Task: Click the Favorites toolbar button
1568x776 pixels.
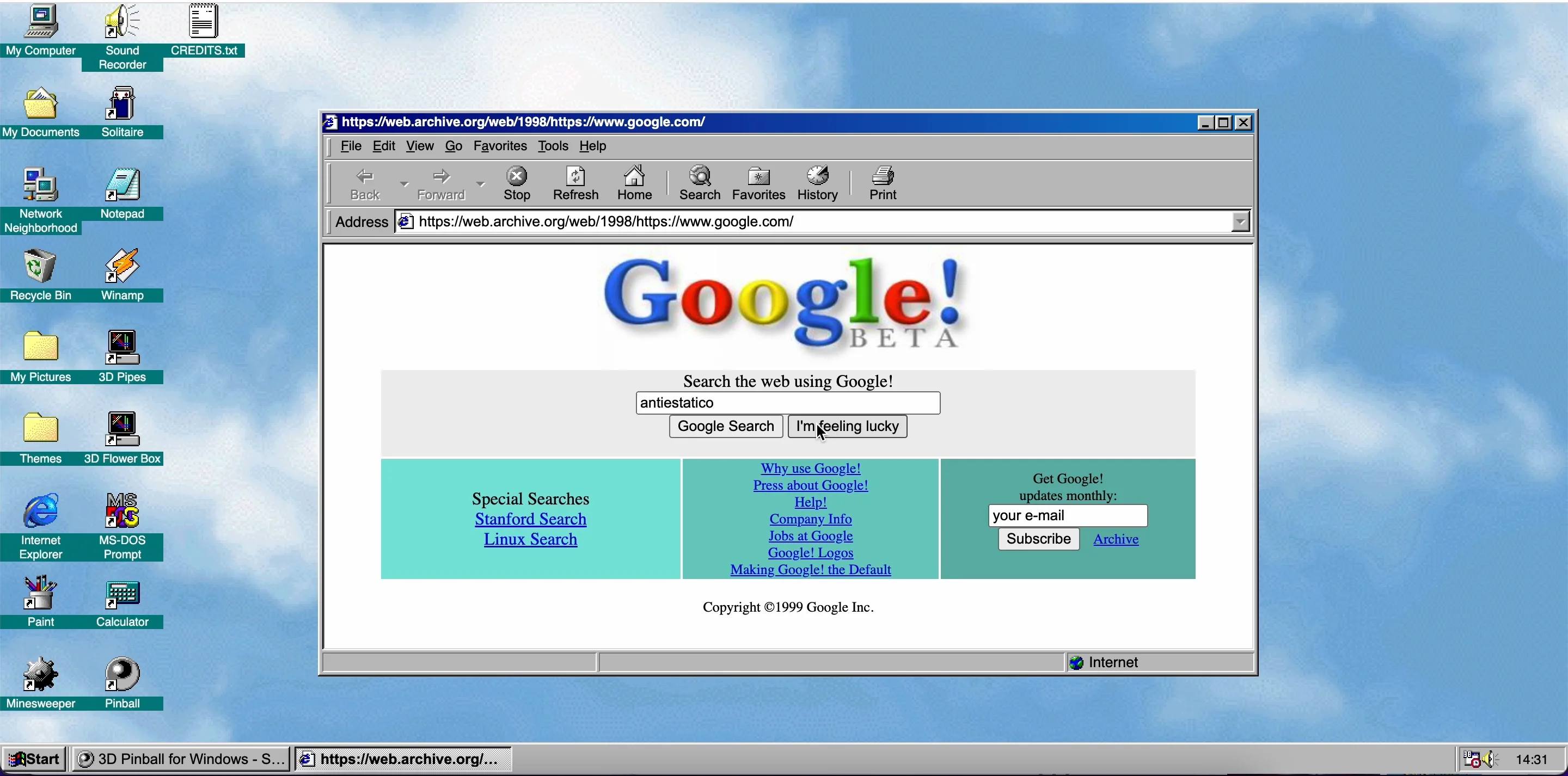Action: (758, 182)
